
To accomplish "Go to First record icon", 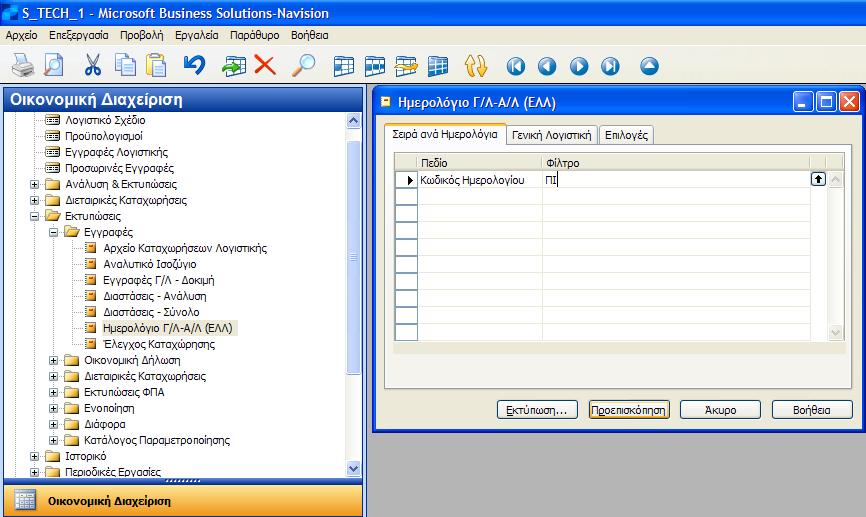I will tap(516, 66).
